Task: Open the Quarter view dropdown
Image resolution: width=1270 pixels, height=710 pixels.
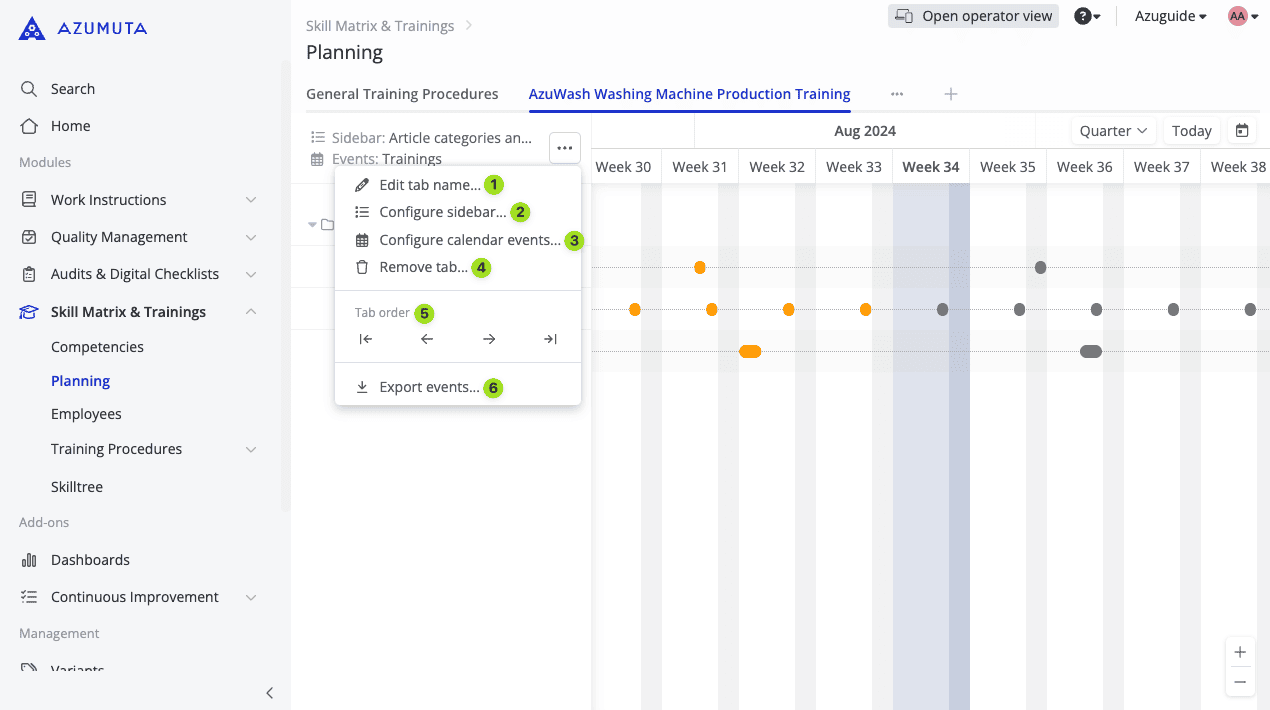Action: click(x=1112, y=131)
